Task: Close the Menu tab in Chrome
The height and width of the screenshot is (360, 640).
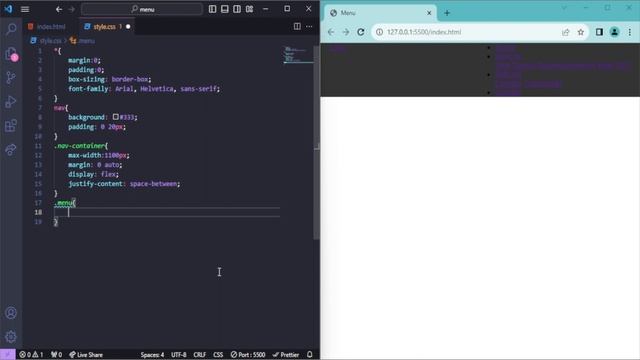Action: coord(429,13)
